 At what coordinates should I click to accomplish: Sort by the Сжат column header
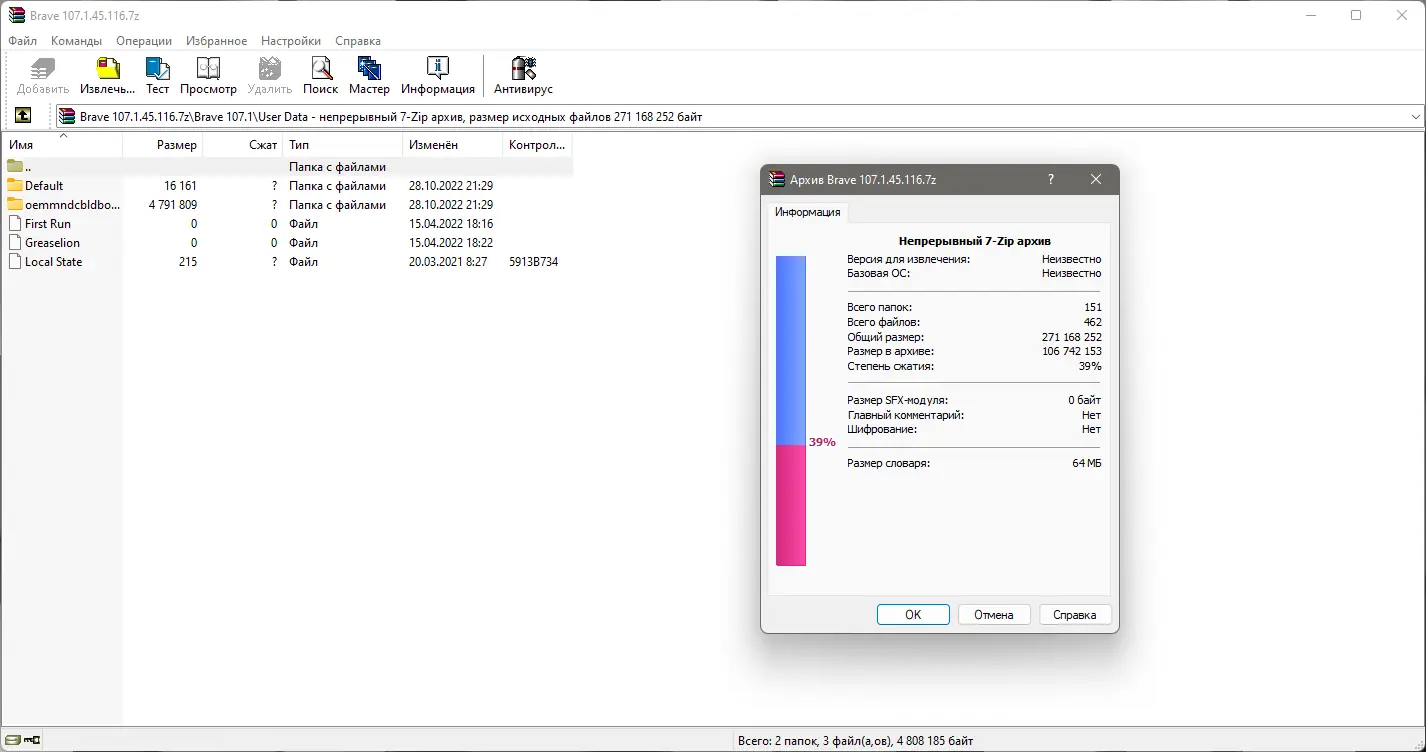pos(243,145)
